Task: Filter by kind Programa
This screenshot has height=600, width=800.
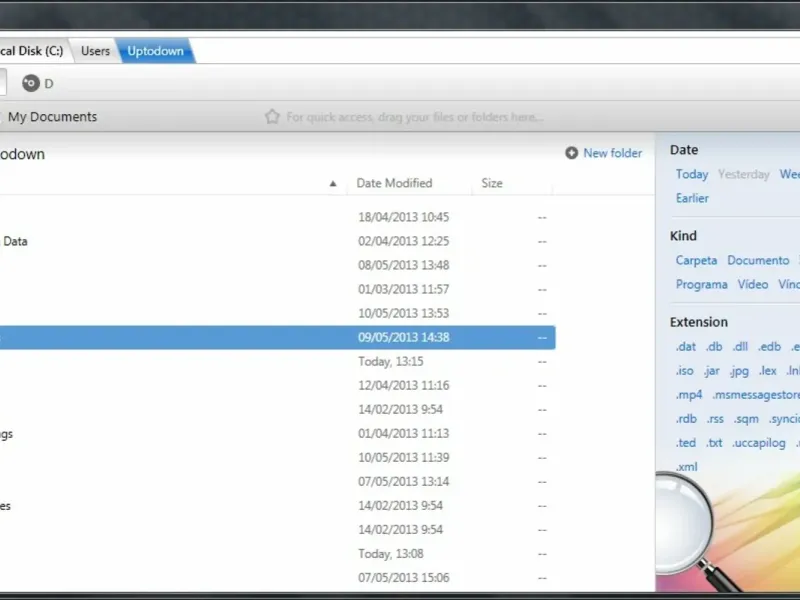Action: point(701,285)
